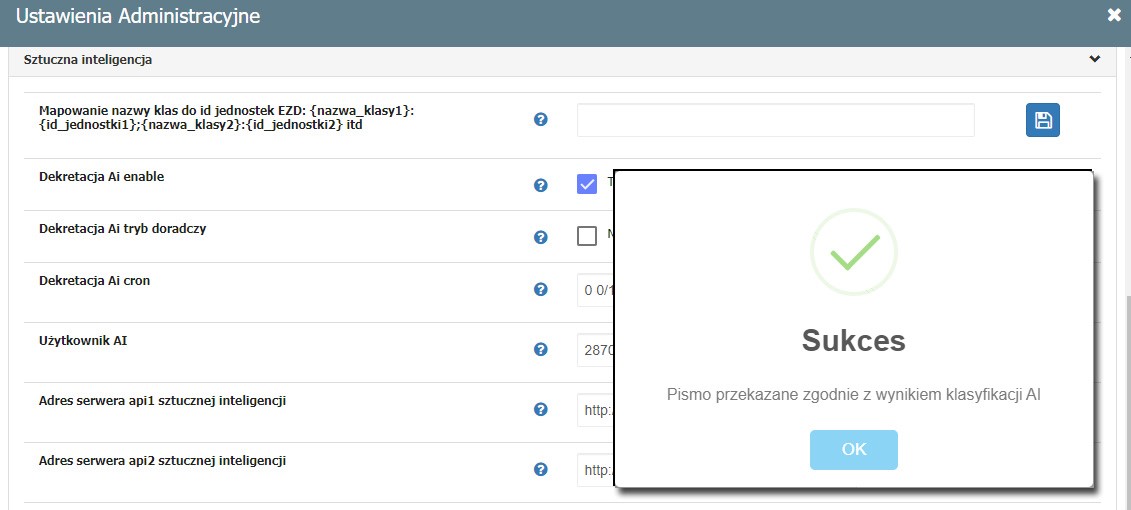The image size is (1131, 510).
Task: Close the Ustawienia Administracyjne window
Action: coord(1114,15)
